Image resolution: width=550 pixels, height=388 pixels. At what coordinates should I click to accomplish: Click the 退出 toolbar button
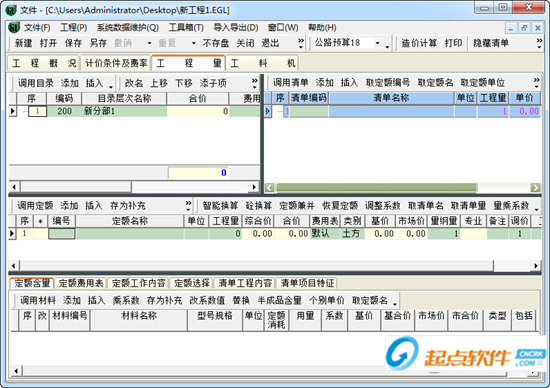click(270, 43)
